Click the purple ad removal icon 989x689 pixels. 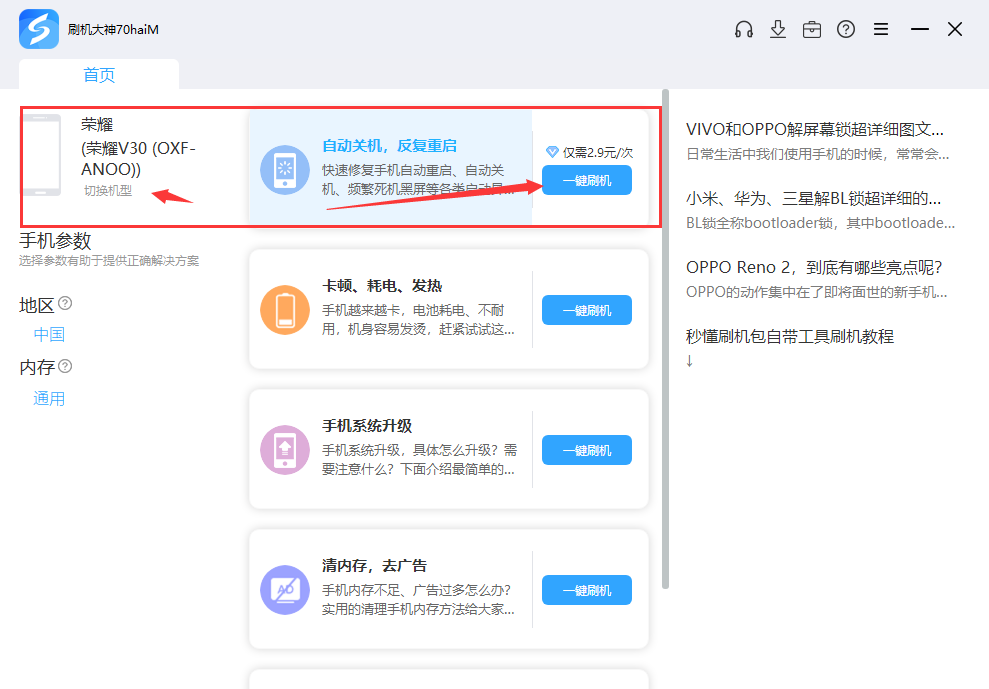[284, 589]
